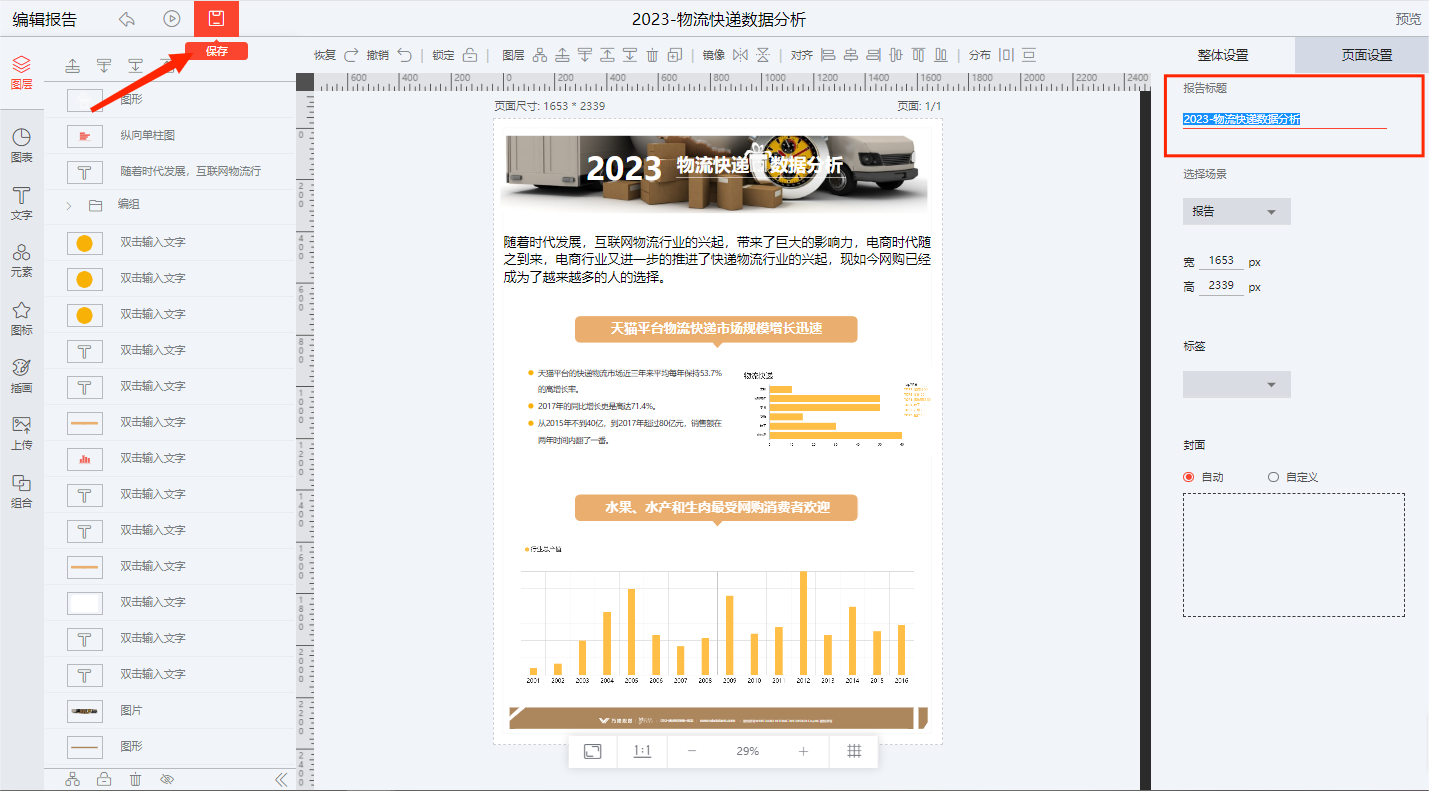Click the 29% zoom percentage value
Image resolution: width=1429 pixels, height=791 pixels.
(x=747, y=751)
